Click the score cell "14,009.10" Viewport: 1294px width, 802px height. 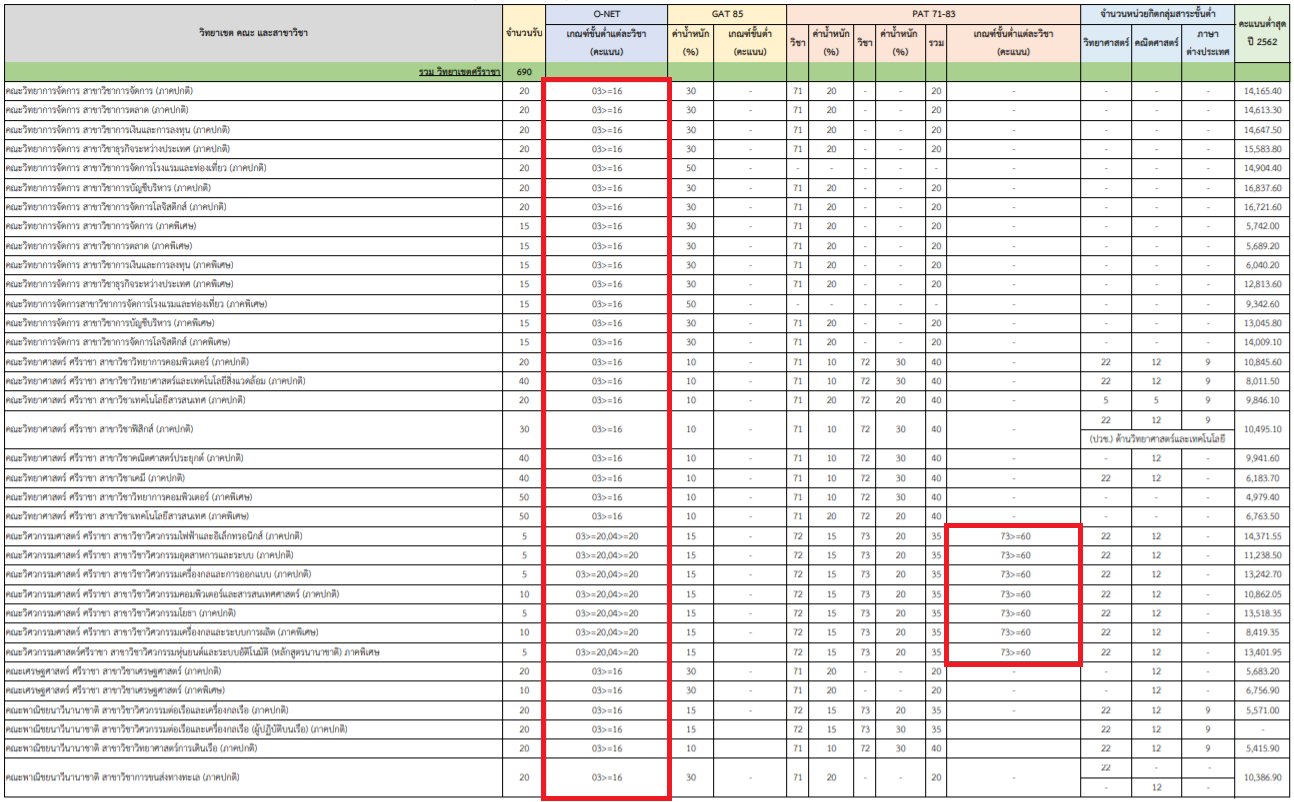click(1262, 342)
